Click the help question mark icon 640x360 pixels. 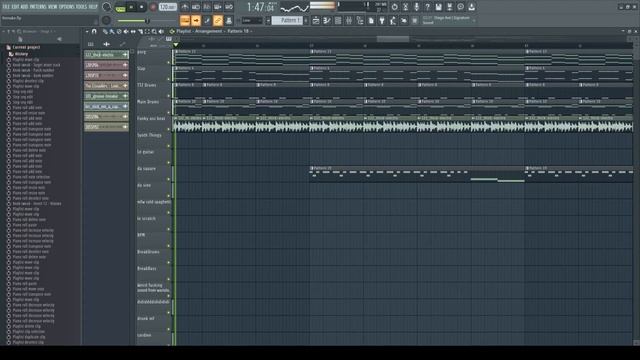pos(427,7)
